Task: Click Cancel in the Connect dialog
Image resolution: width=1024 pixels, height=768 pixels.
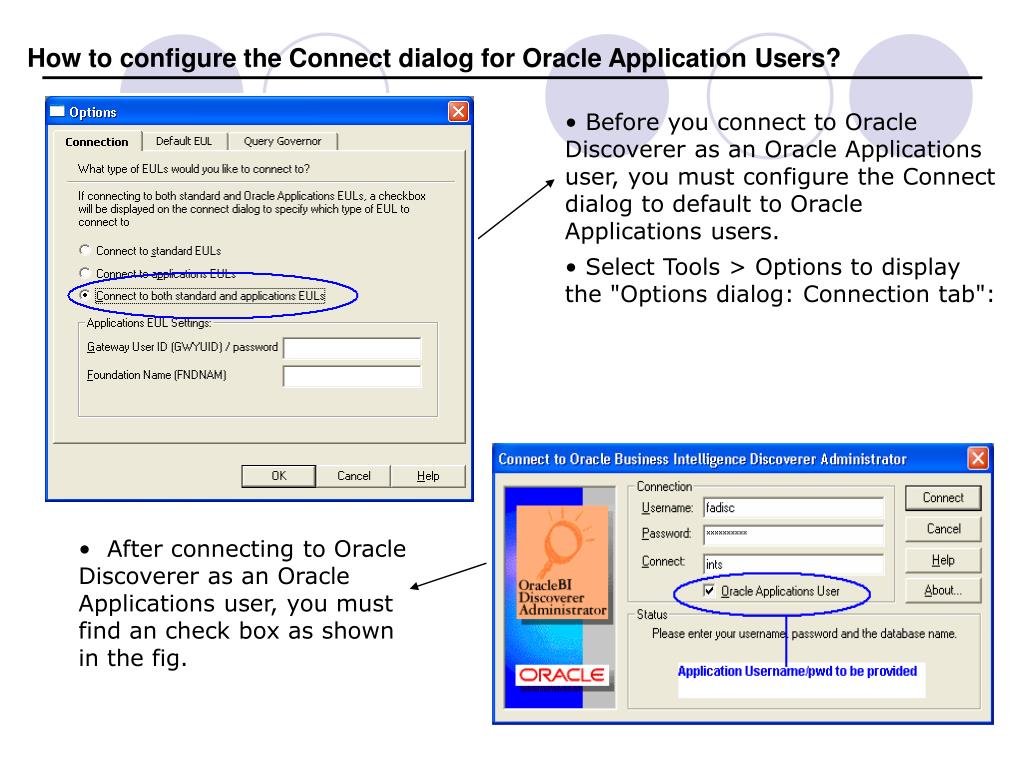Action: 943,529
